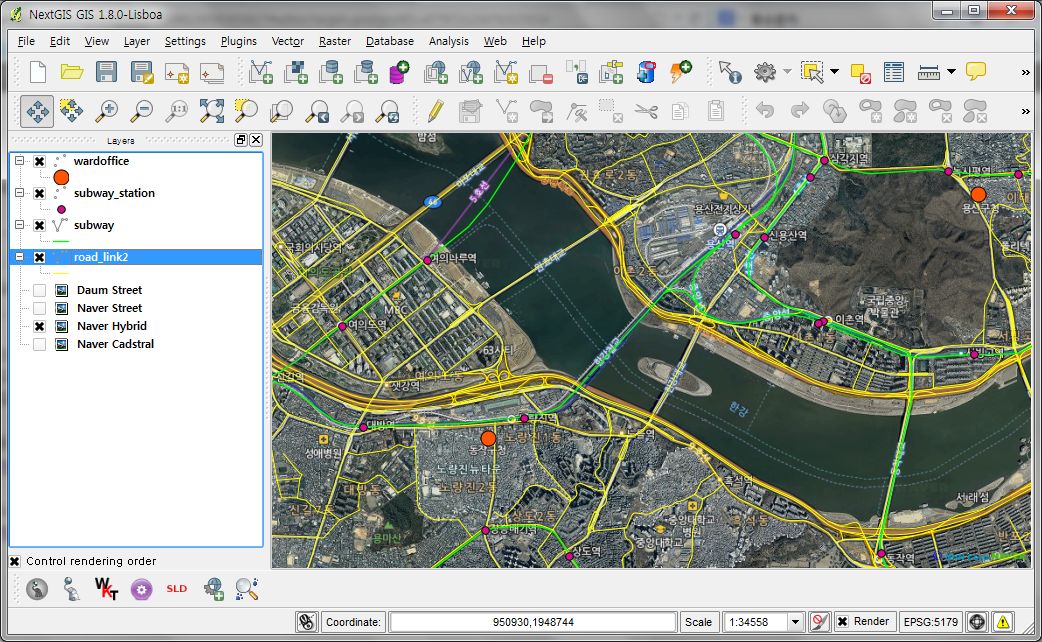The width and height of the screenshot is (1042, 642).
Task: Open the Vector menu
Action: (x=287, y=41)
